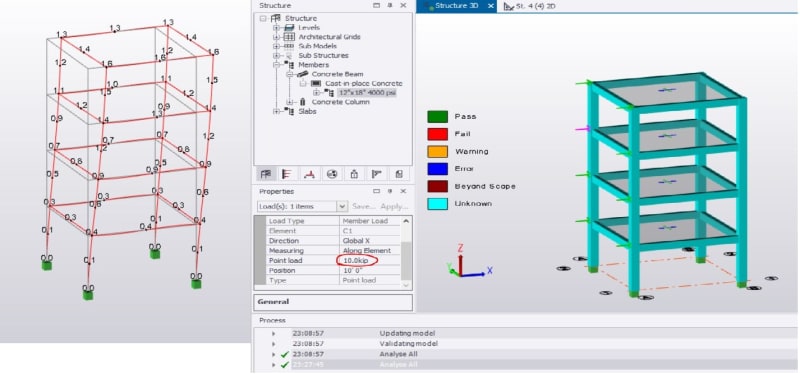800x374 pixels.
Task: Expand the Architectural Grids node
Action: click(277, 37)
